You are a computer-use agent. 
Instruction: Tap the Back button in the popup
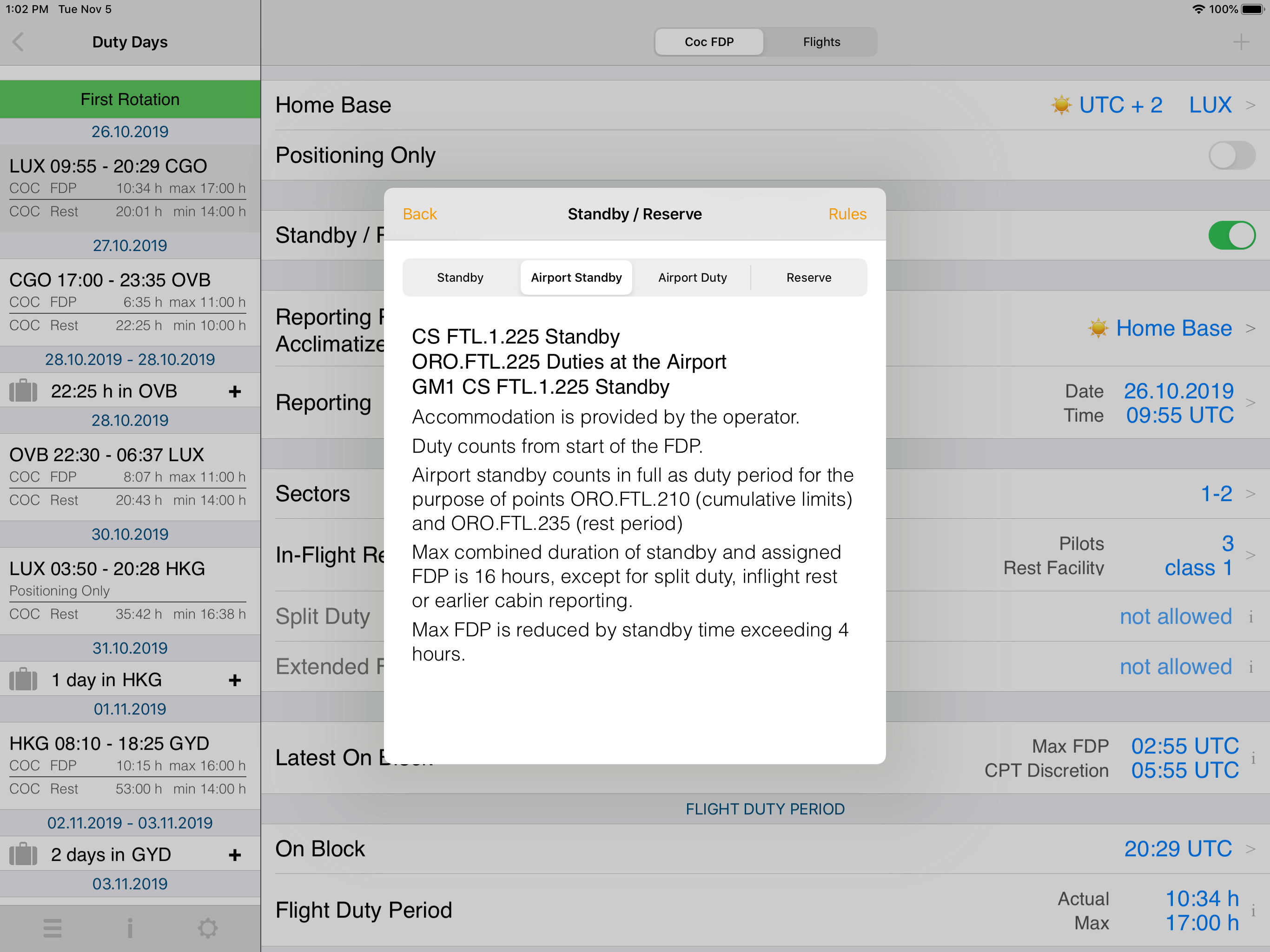click(x=420, y=214)
